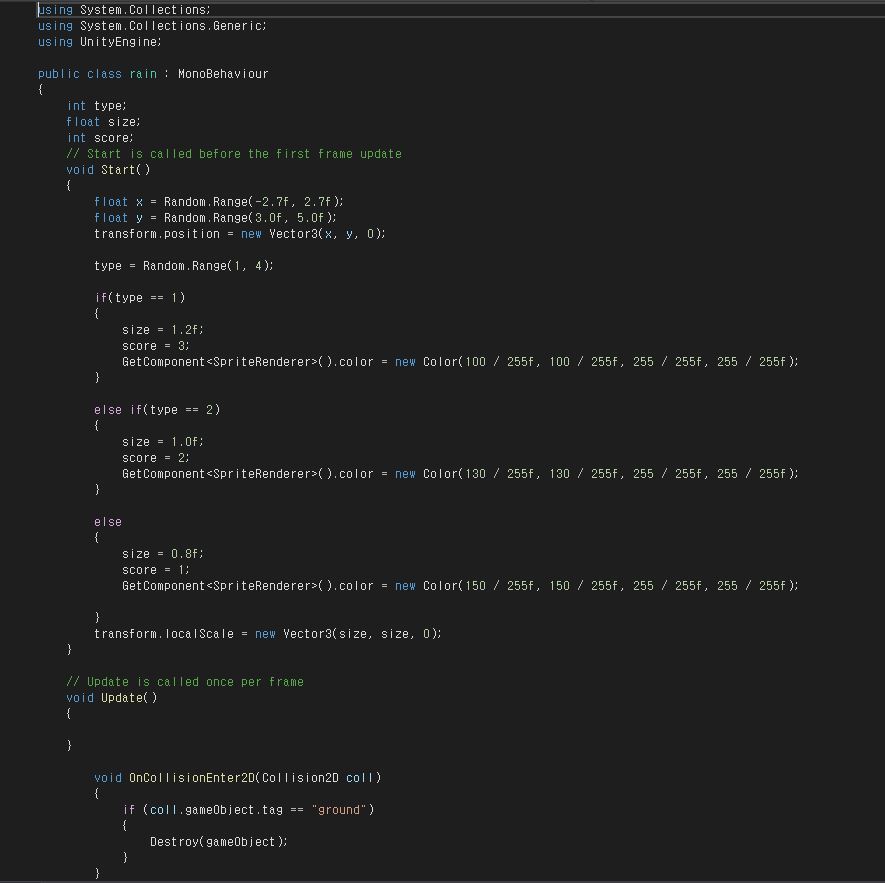Click the class name 'rain'
Screen dimensions: 885x883
click(x=143, y=74)
